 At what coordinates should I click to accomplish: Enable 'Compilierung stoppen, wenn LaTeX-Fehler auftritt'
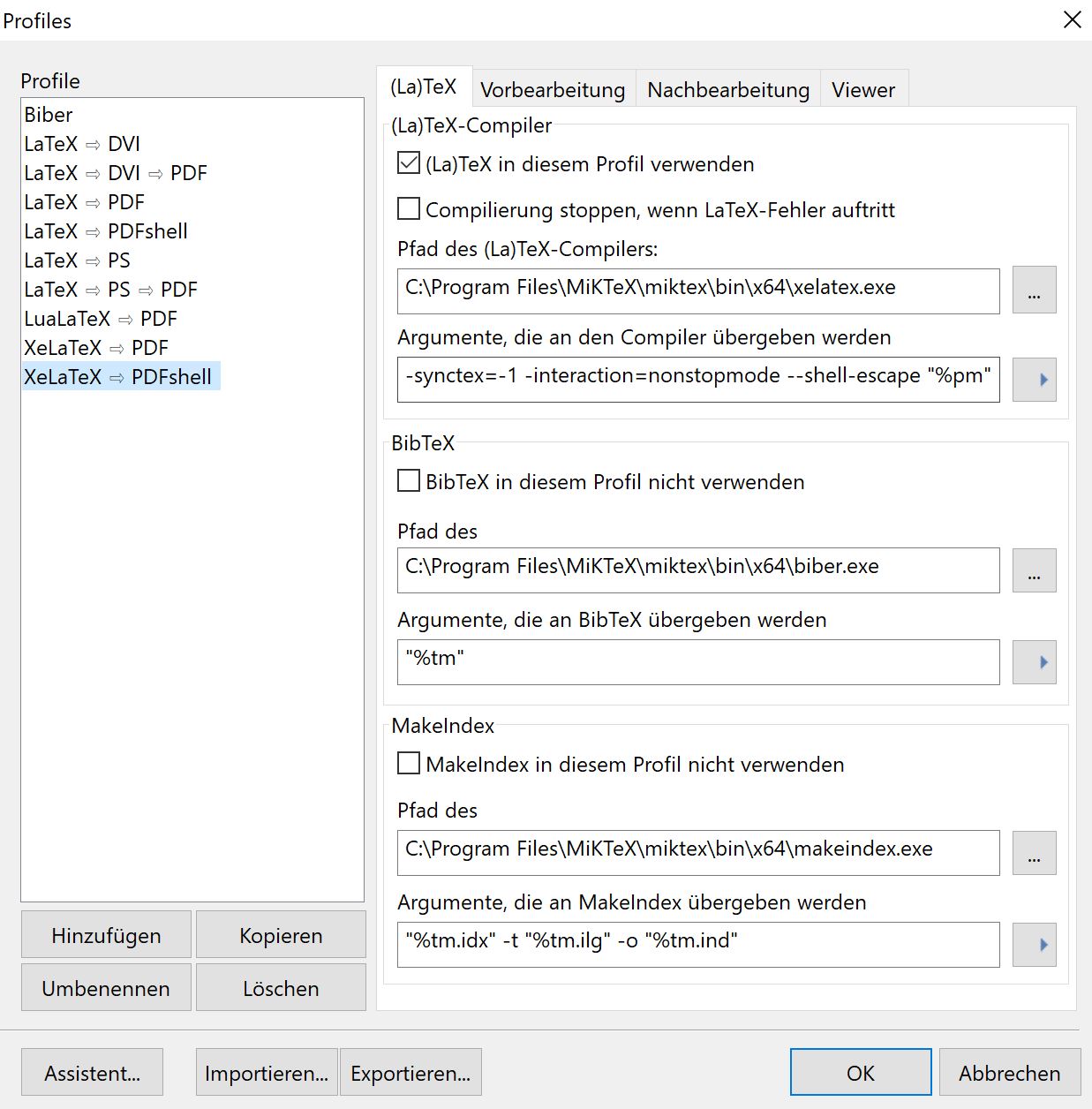click(x=409, y=209)
